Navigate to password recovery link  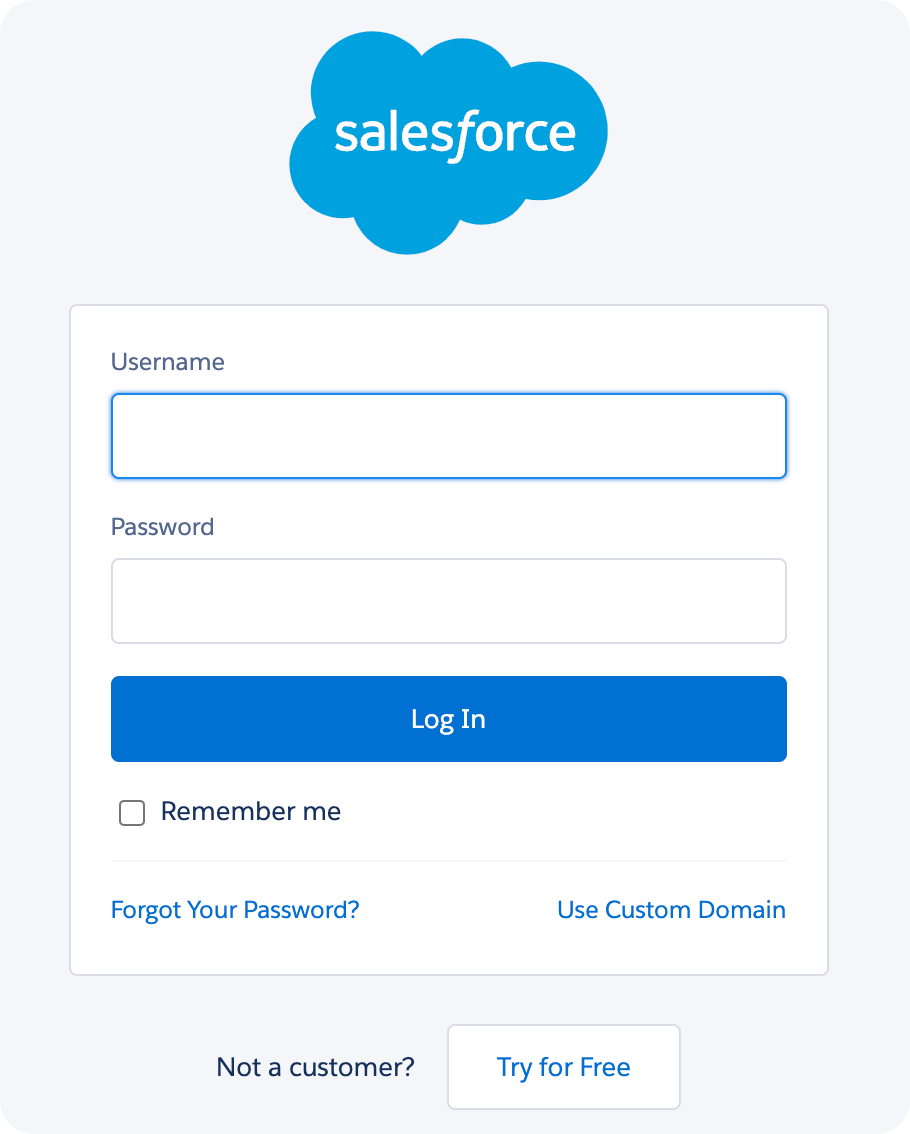tap(235, 910)
